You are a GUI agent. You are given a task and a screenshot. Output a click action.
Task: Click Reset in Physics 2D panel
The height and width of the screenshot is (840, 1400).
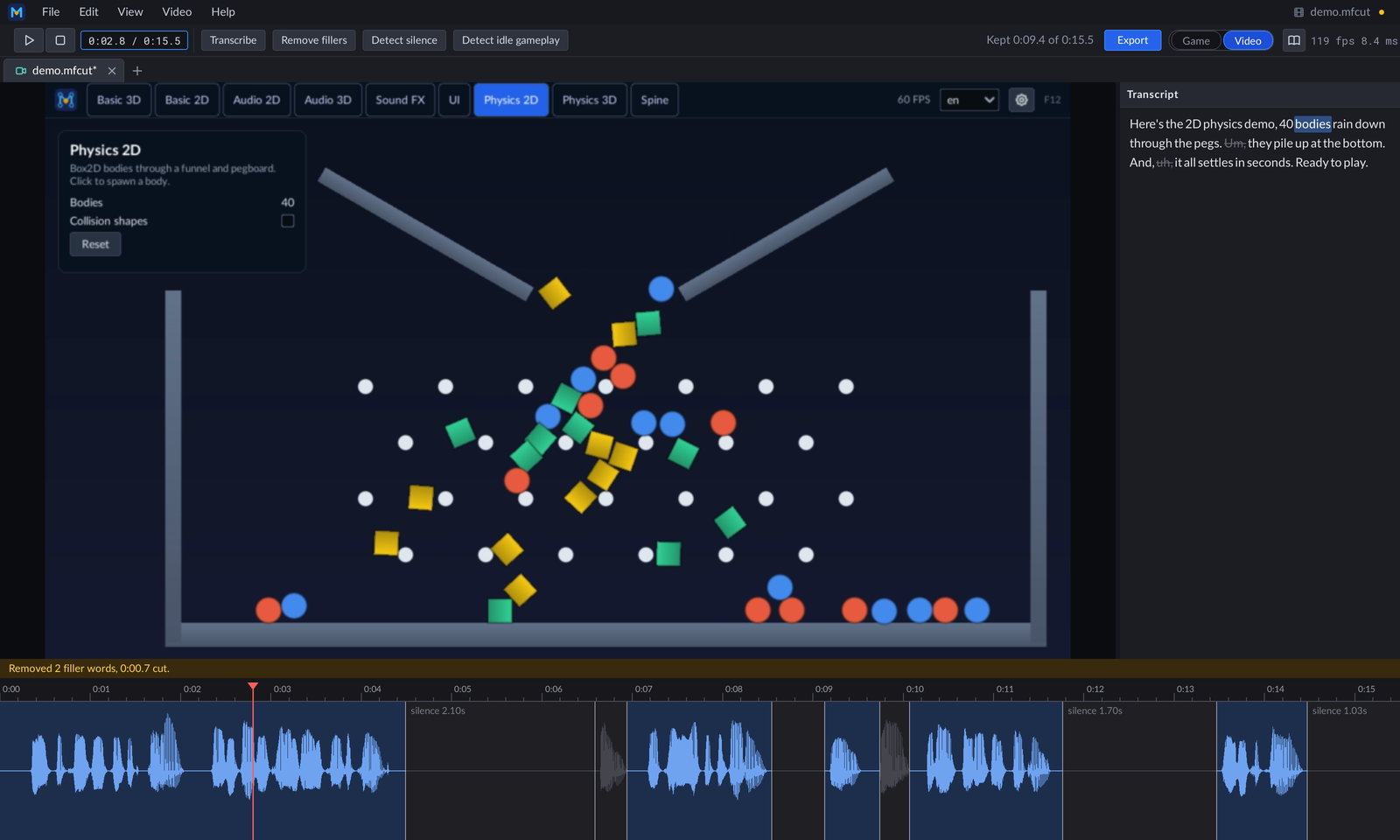(x=95, y=244)
